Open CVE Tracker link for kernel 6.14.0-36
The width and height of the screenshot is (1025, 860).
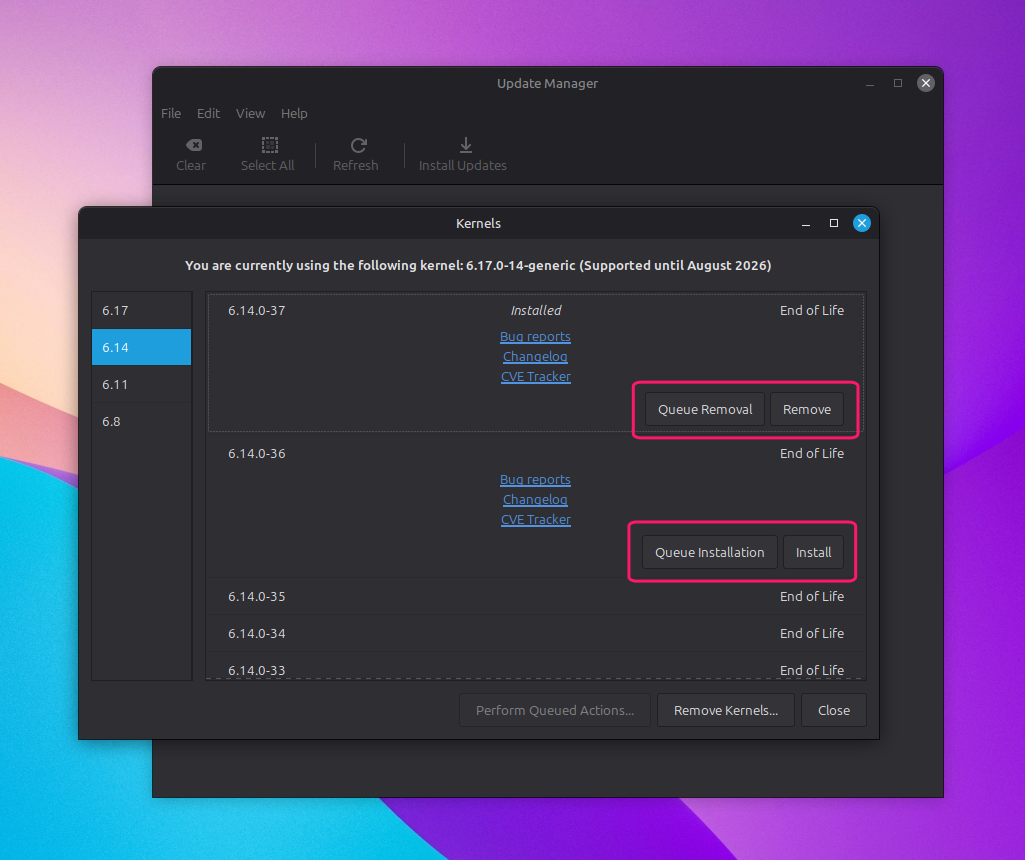[535, 520]
